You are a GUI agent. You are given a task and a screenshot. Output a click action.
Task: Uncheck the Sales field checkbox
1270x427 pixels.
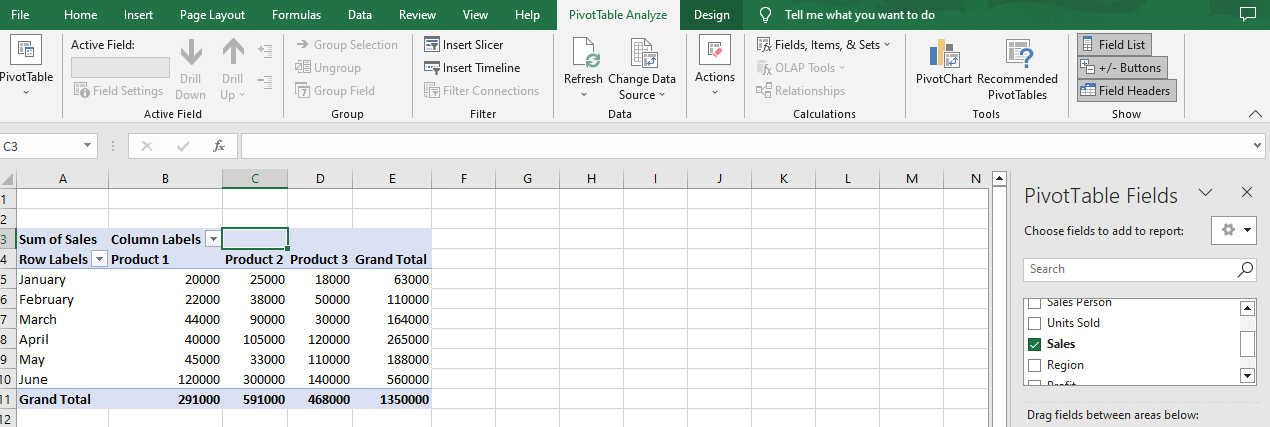click(1035, 344)
